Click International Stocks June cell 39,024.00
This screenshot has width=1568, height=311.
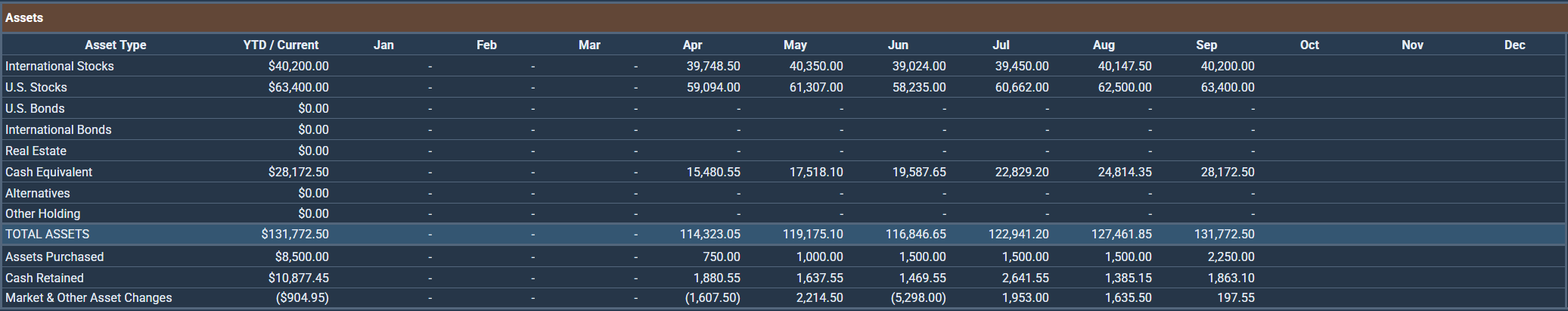919,66
